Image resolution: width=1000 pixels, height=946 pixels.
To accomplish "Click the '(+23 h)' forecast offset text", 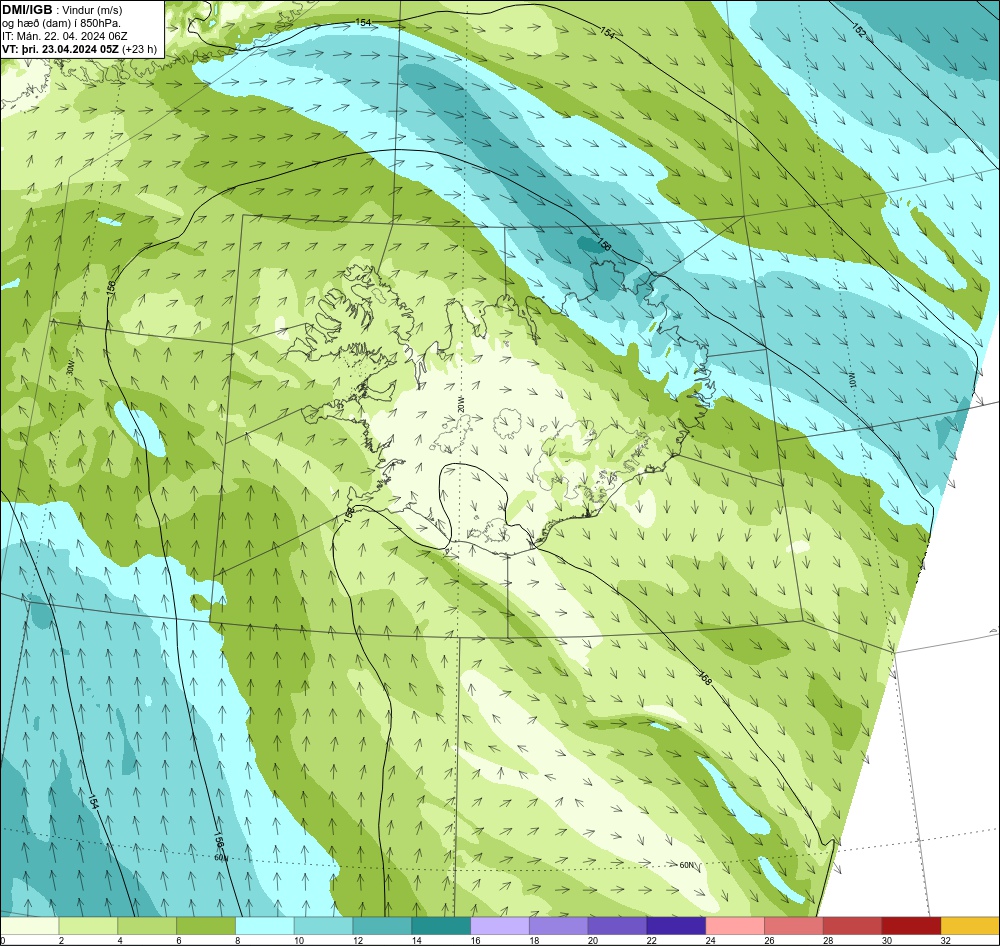I will tap(140, 48).
